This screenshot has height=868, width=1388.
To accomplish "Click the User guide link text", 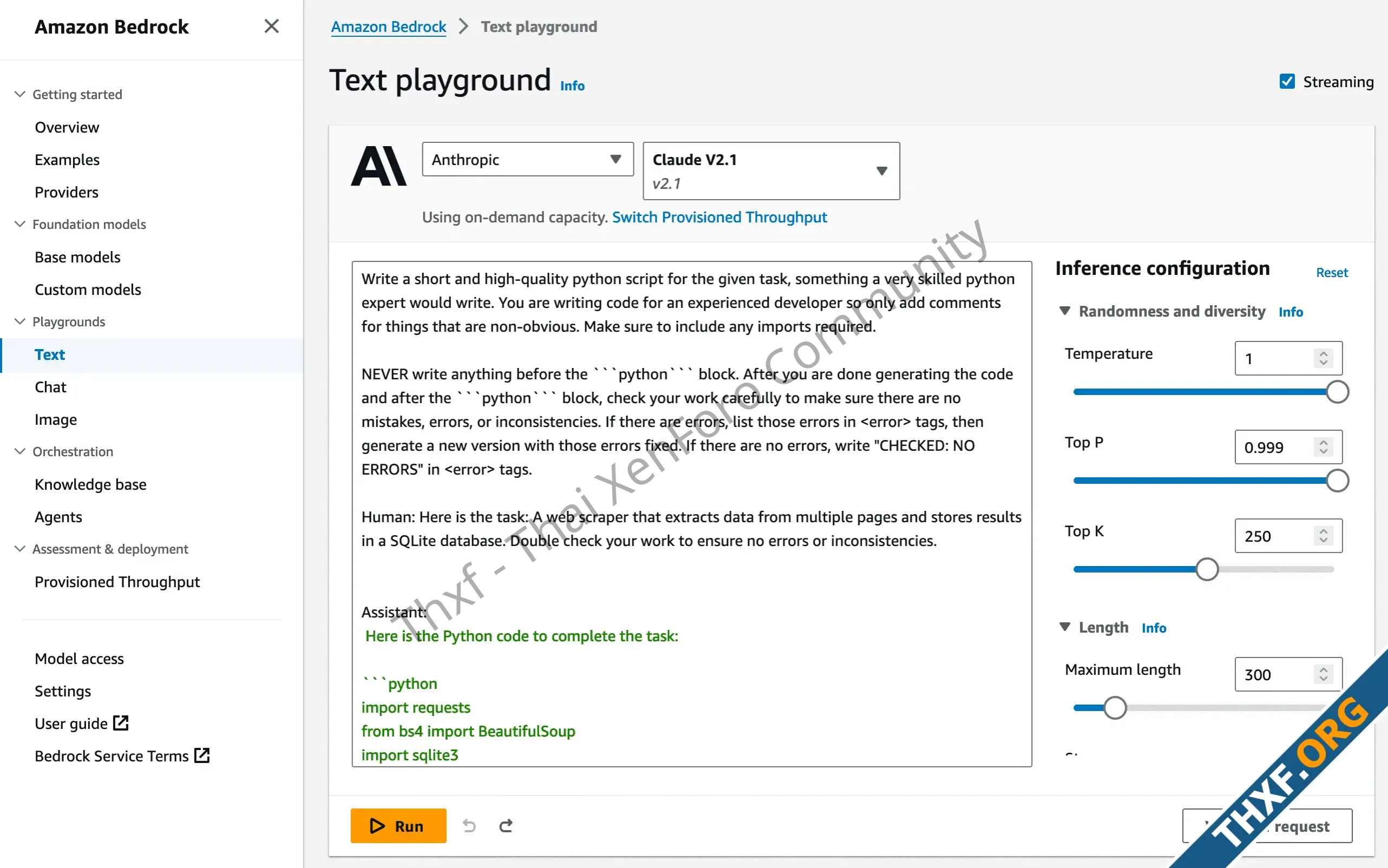I will coord(71,724).
